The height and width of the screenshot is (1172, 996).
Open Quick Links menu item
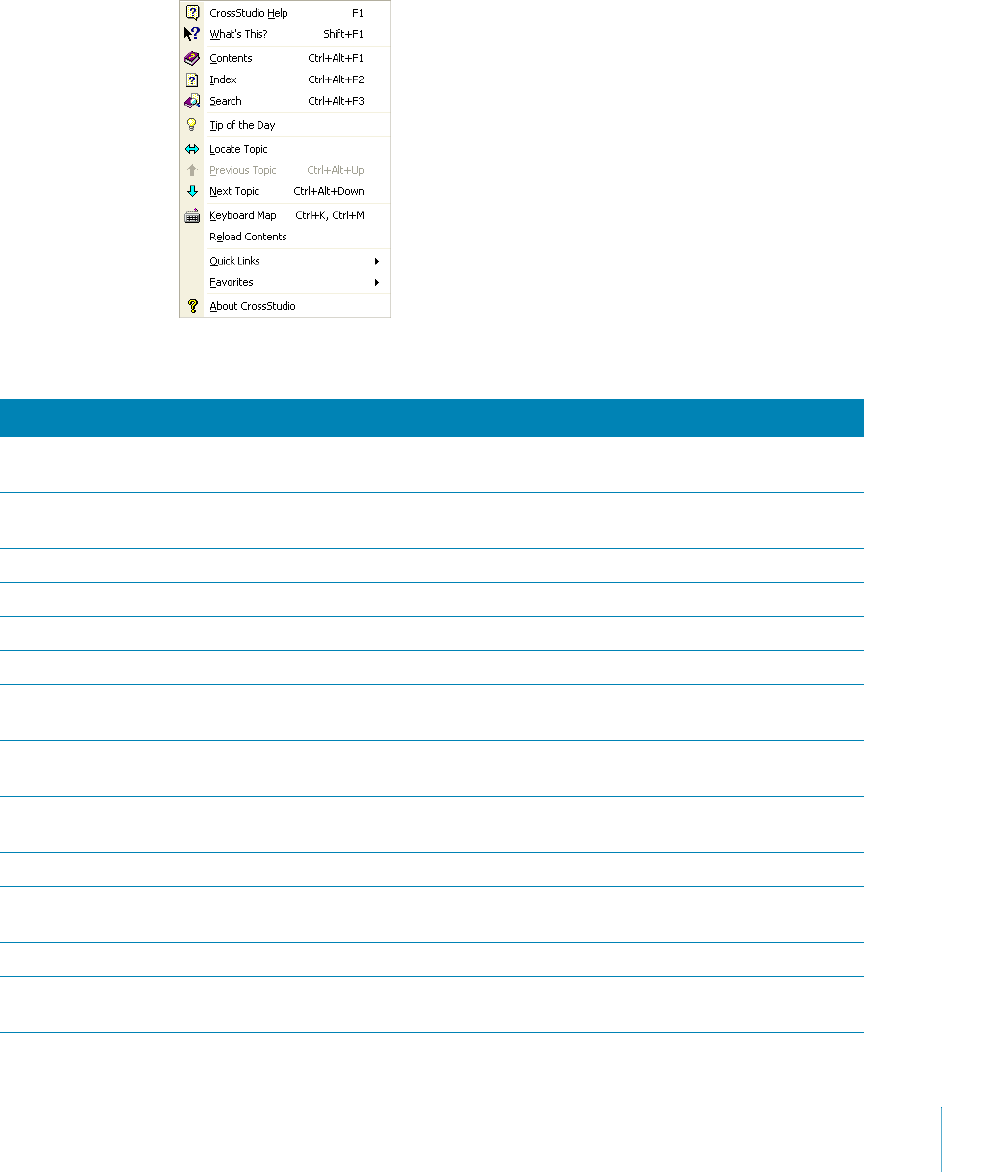pos(285,261)
